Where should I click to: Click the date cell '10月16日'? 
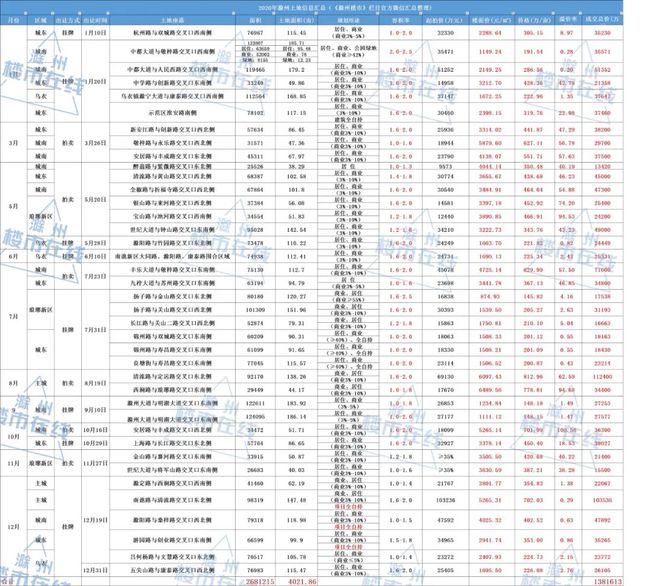coord(95,430)
